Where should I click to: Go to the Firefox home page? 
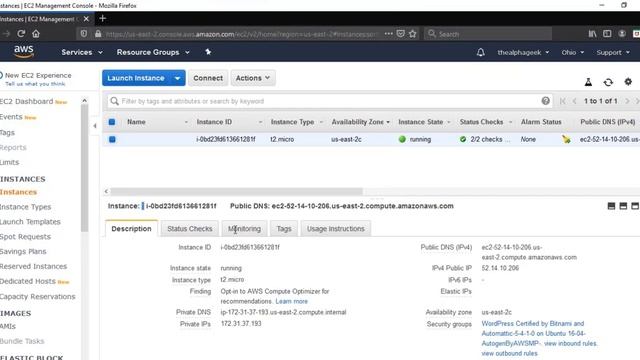pos(36,34)
